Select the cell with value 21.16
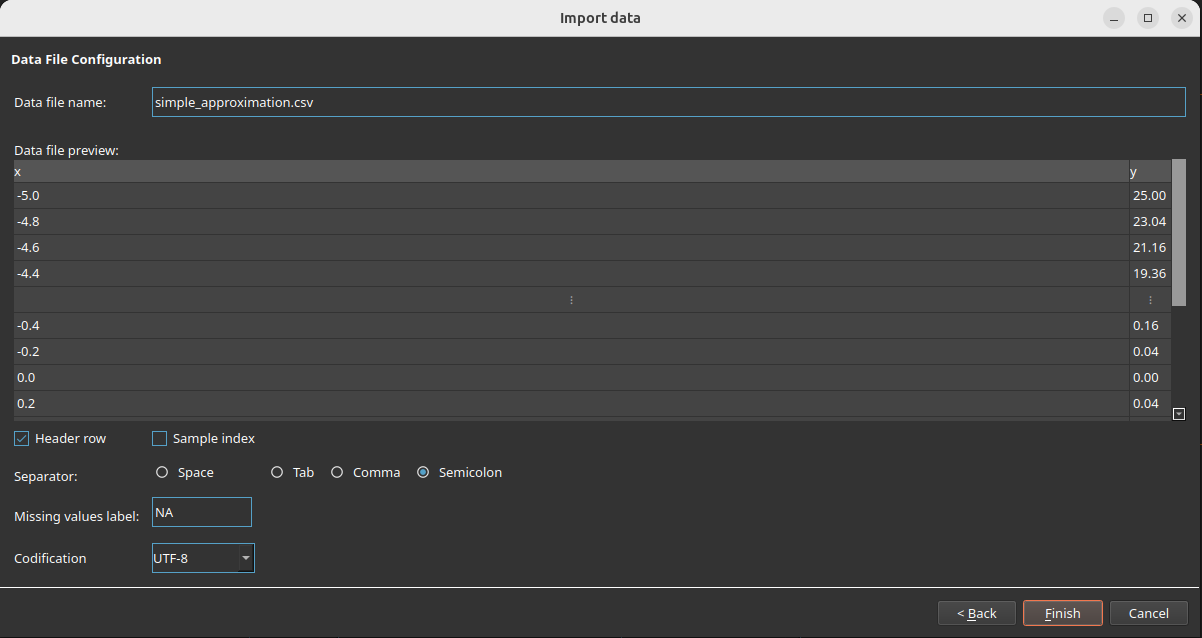Image resolution: width=1202 pixels, height=638 pixels. click(x=1149, y=248)
